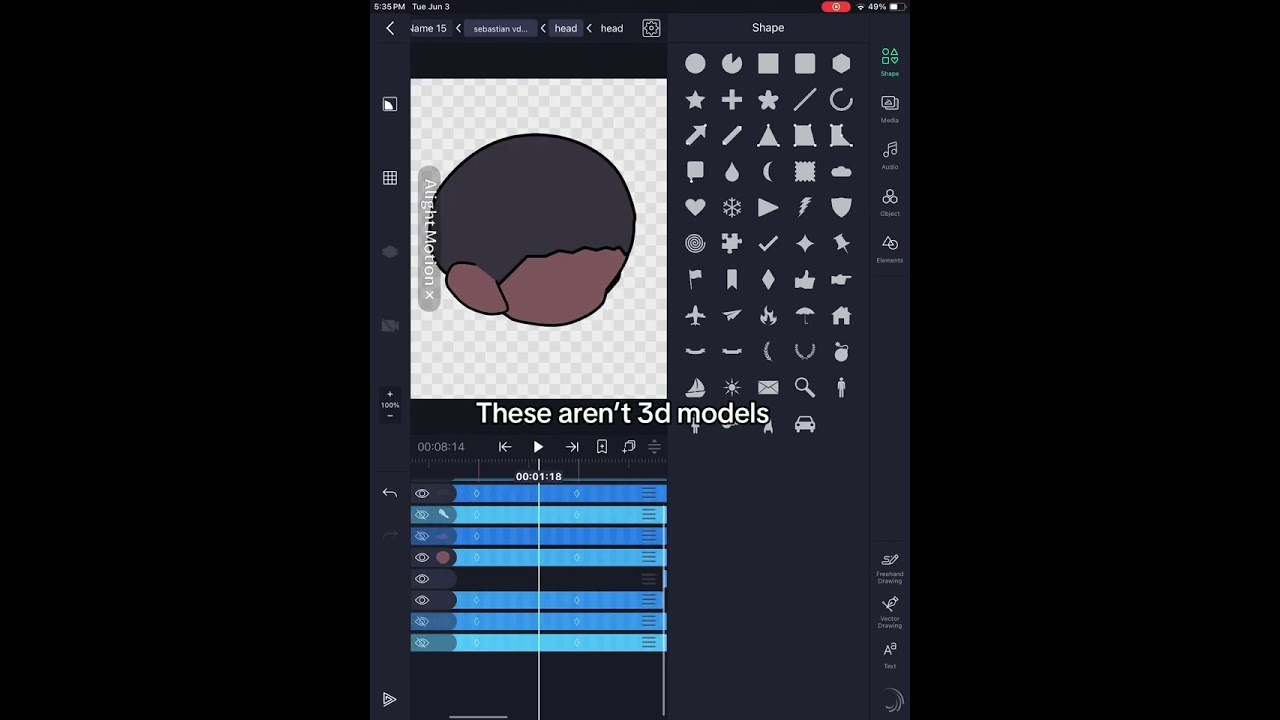
Task: Jump to previous keyframe
Action: tap(505, 447)
